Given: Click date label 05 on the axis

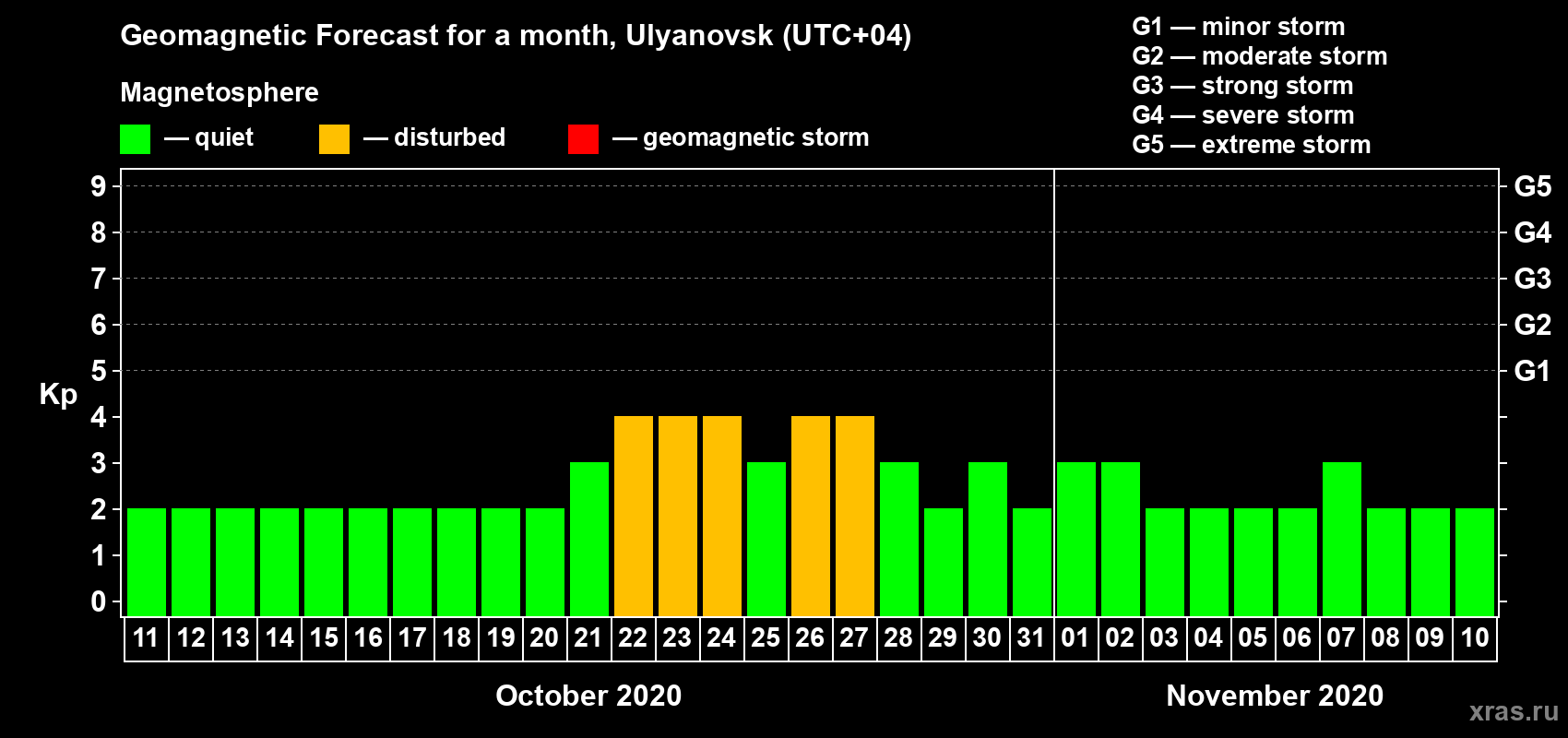Looking at the screenshot, I should click(x=1253, y=637).
